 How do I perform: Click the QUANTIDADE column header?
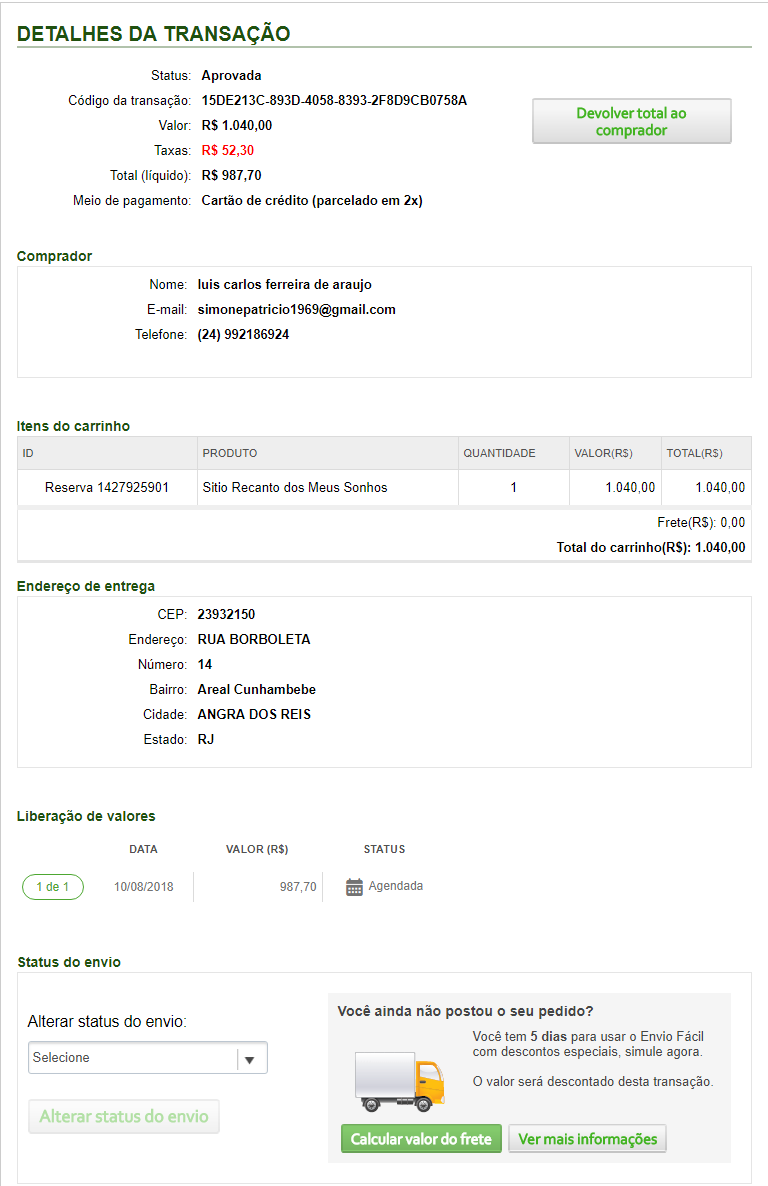(499, 453)
